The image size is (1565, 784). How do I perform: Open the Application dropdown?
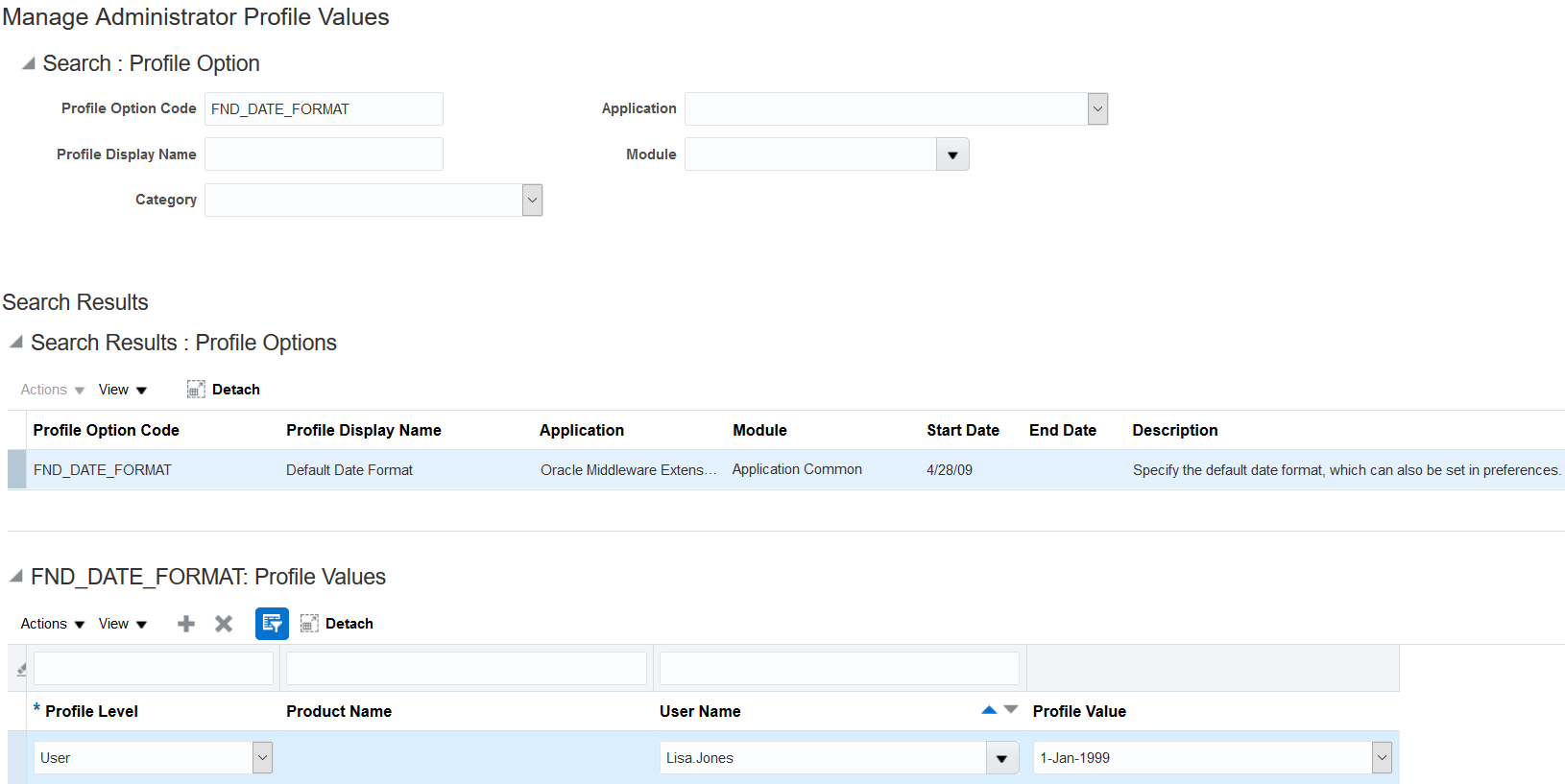[x=1097, y=108]
